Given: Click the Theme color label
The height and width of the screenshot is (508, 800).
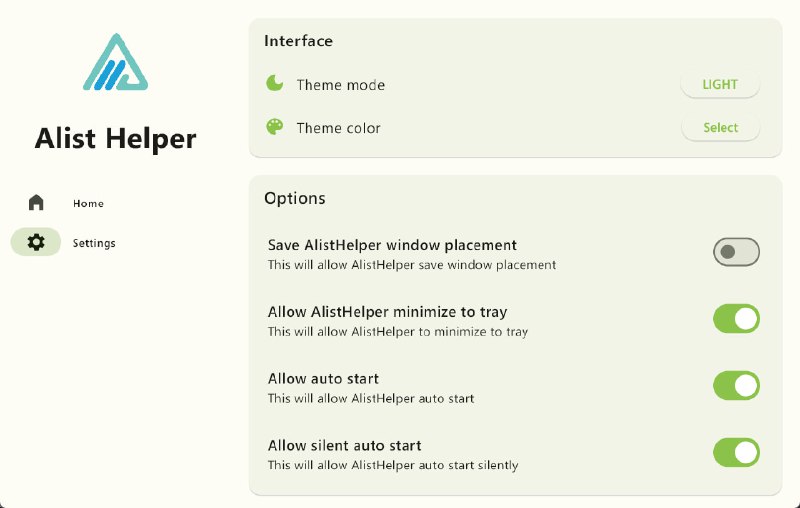Looking at the screenshot, I should coord(338,128).
